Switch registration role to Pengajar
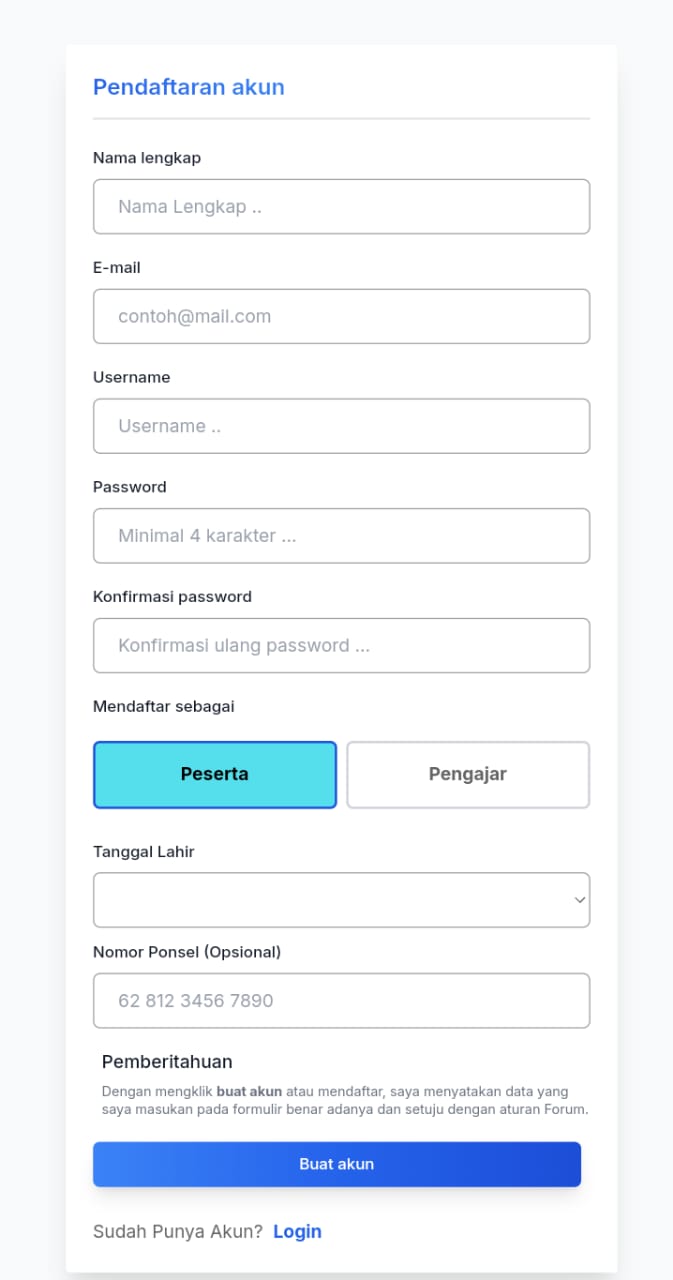673x1280 pixels. tap(468, 774)
